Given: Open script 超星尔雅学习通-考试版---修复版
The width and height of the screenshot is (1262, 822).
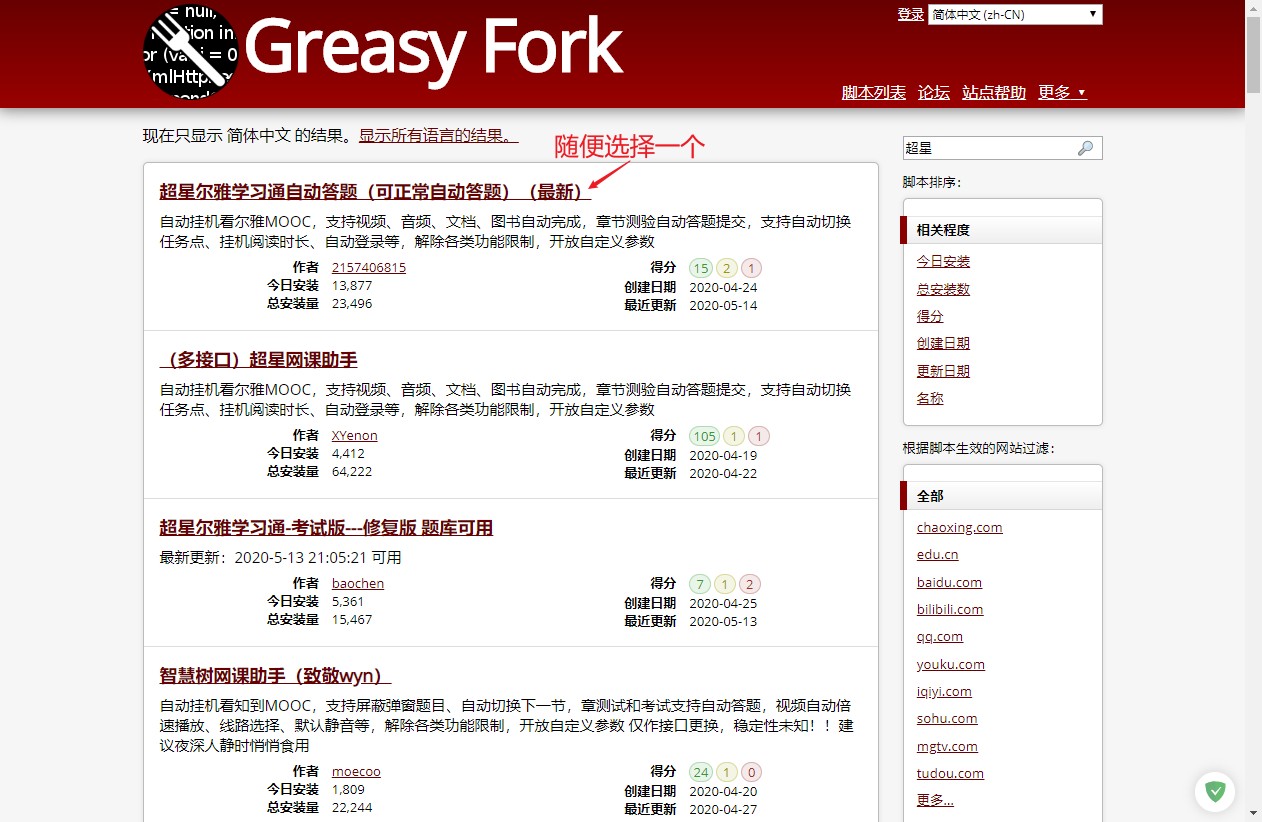Looking at the screenshot, I should [x=326, y=528].
